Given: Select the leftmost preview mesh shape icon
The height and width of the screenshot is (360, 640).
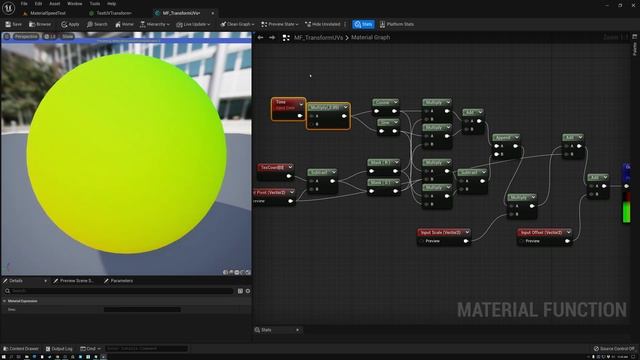Looking at the screenshot, I should (x=225, y=272).
